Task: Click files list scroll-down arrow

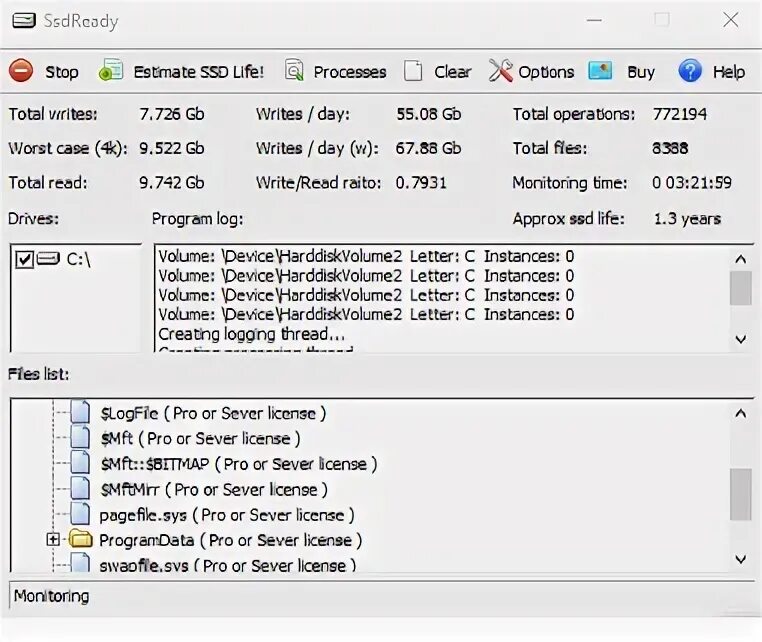Action: 741,559
